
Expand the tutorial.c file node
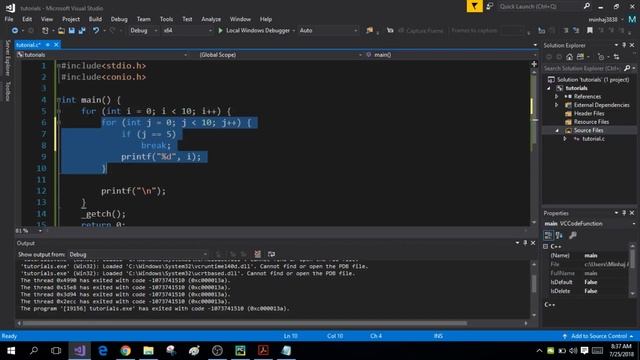click(565, 139)
